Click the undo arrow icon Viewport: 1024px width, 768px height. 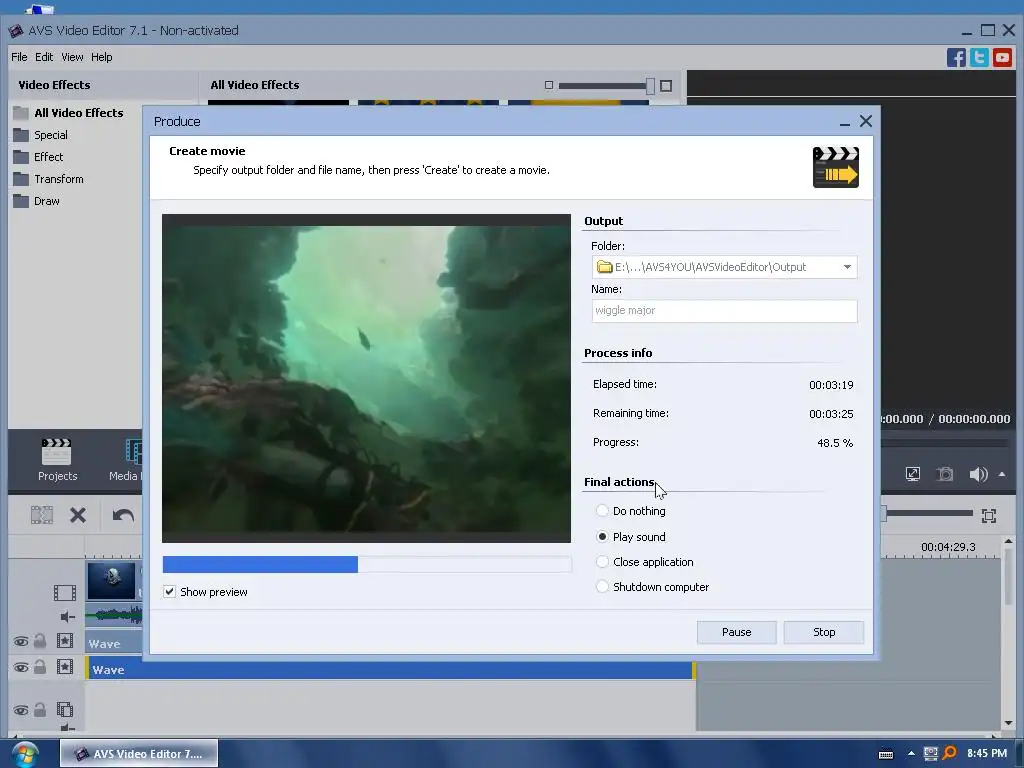pyautogui.click(x=123, y=515)
